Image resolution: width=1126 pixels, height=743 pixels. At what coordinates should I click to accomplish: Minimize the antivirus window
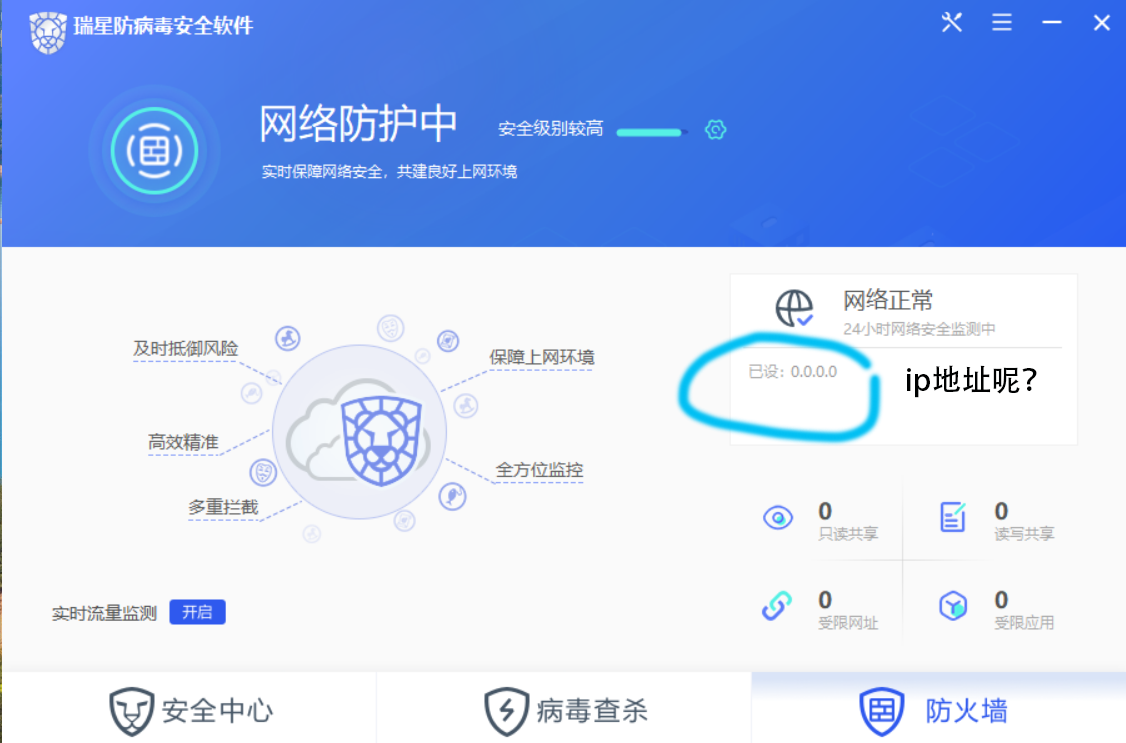click(x=1052, y=22)
